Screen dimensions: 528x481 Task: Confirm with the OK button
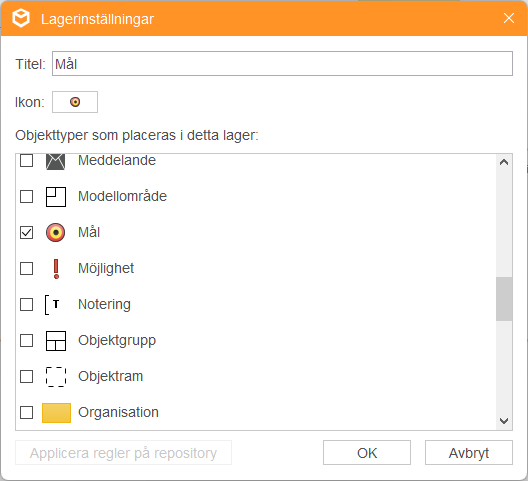(x=367, y=453)
